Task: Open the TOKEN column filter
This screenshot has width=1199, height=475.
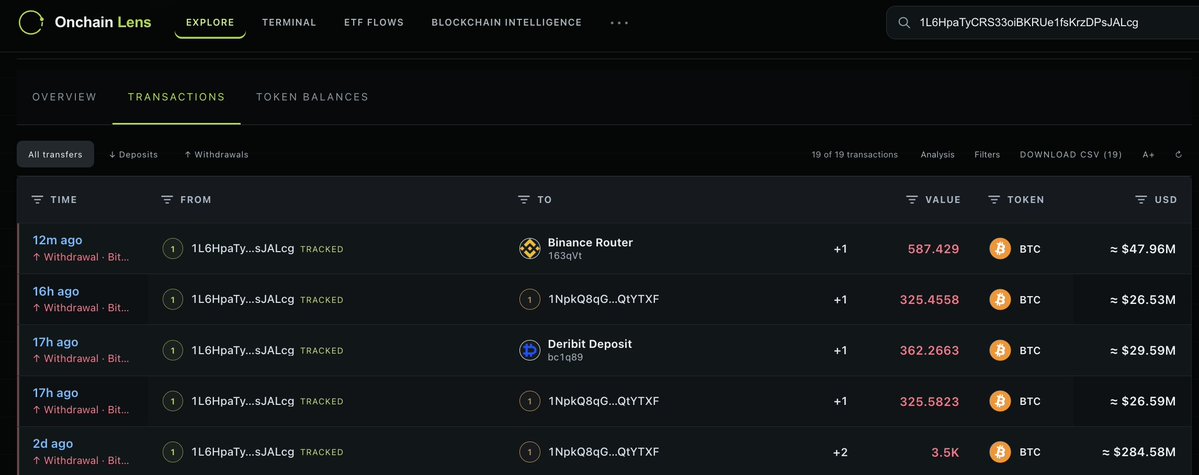Action: point(994,200)
